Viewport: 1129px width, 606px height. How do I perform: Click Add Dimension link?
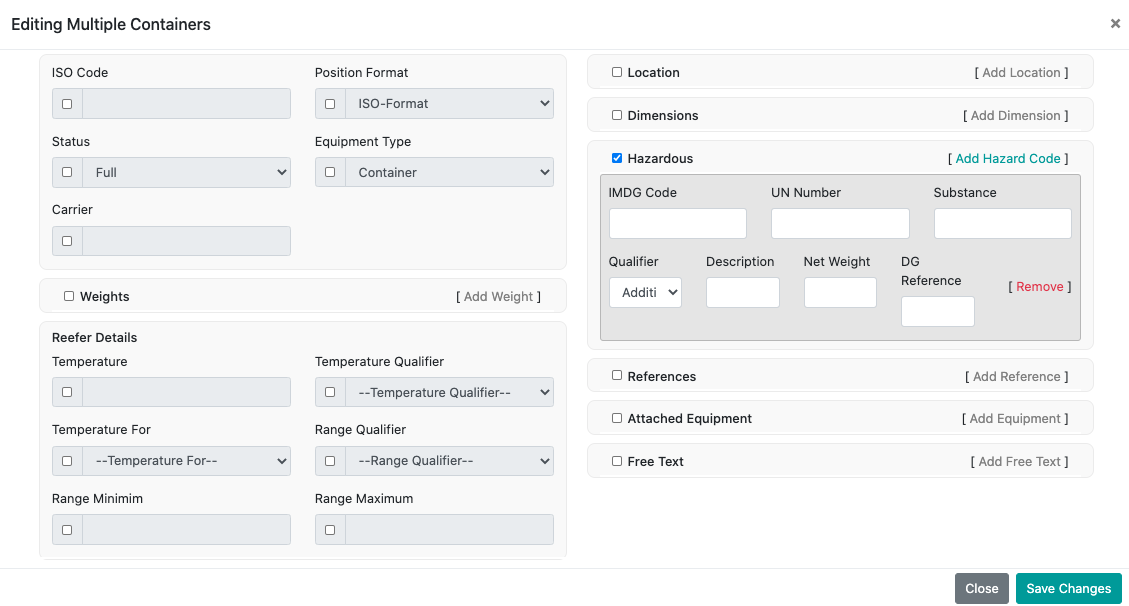(x=1015, y=115)
